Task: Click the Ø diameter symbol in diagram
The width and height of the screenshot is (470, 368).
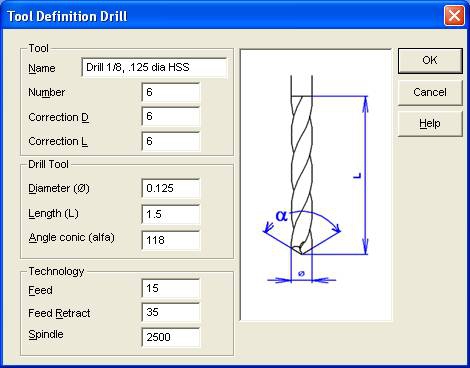Action: click(301, 274)
